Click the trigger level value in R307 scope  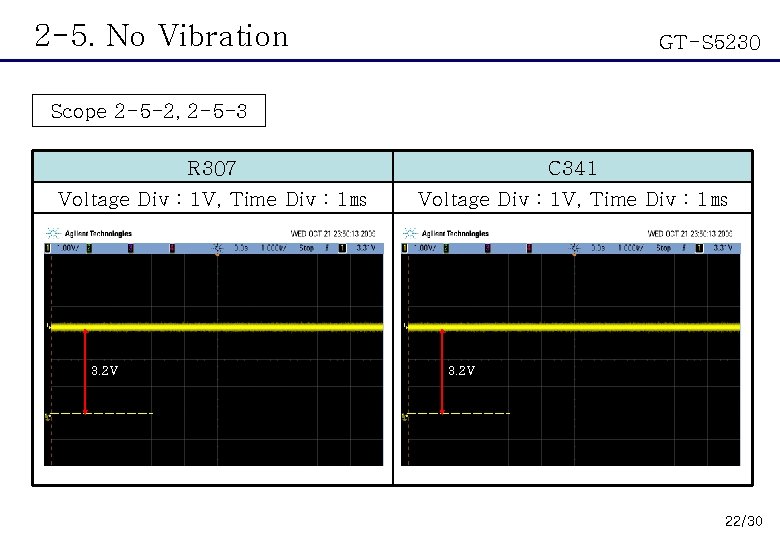[366, 248]
